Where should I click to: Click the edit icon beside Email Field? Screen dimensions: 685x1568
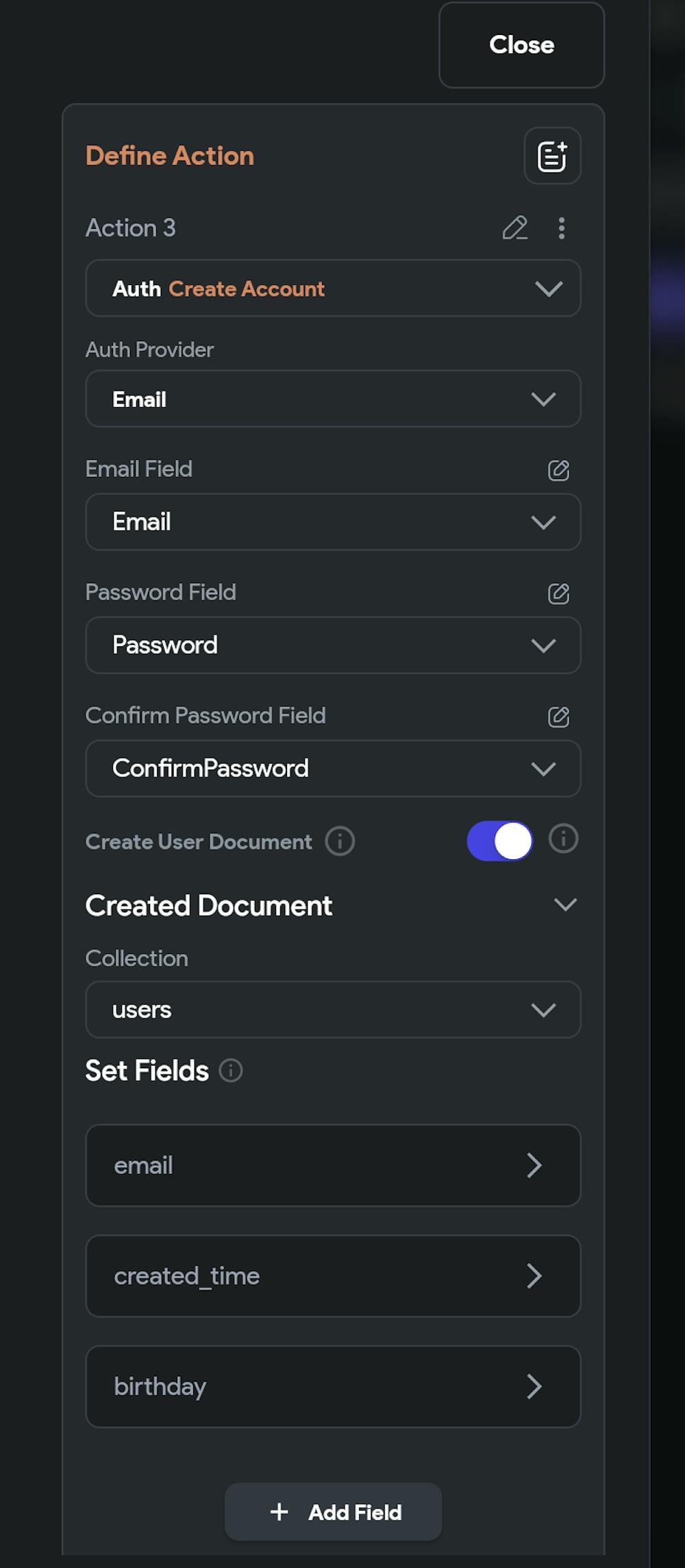558,470
